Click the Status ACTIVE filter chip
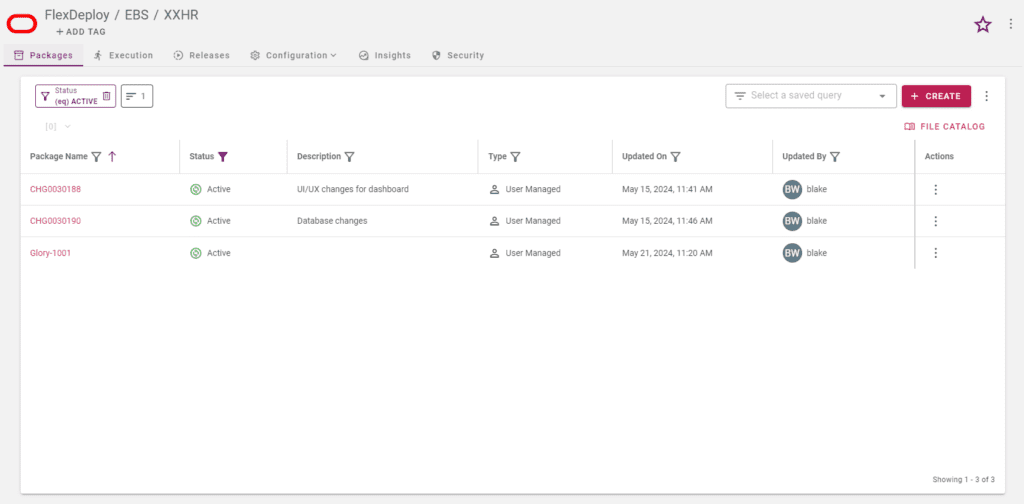Image resolution: width=1024 pixels, height=504 pixels. pos(75,96)
